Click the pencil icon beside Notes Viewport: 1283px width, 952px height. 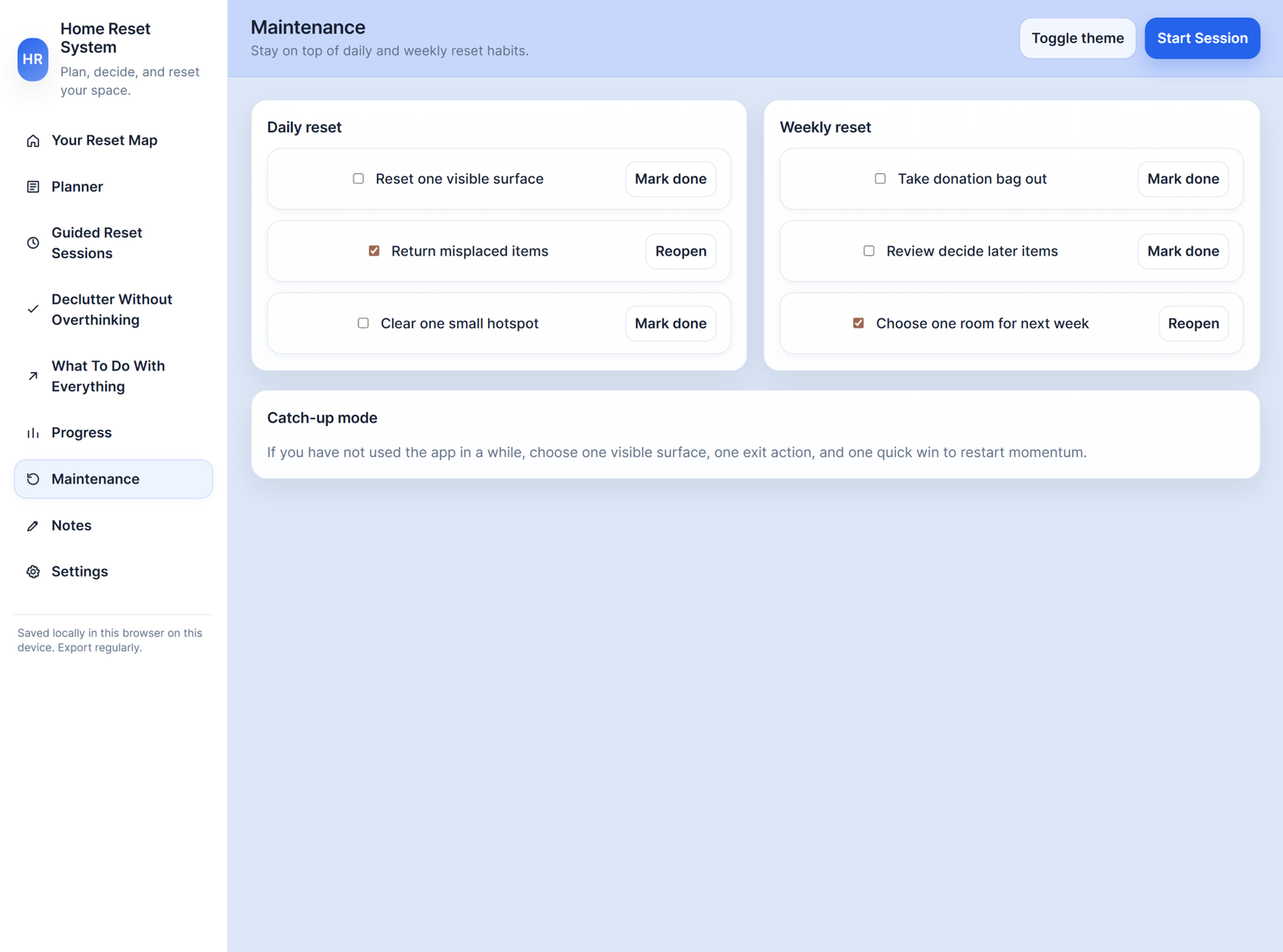(33, 526)
